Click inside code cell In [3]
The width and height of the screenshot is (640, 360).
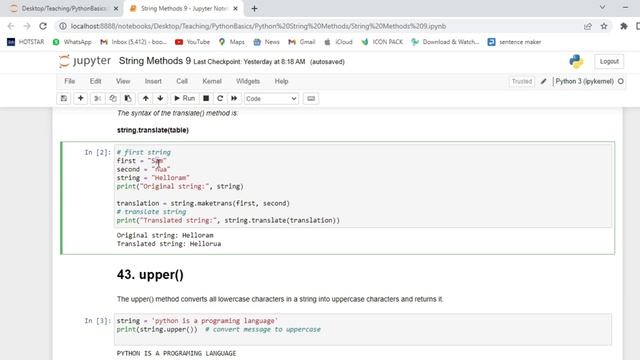pos(363,329)
